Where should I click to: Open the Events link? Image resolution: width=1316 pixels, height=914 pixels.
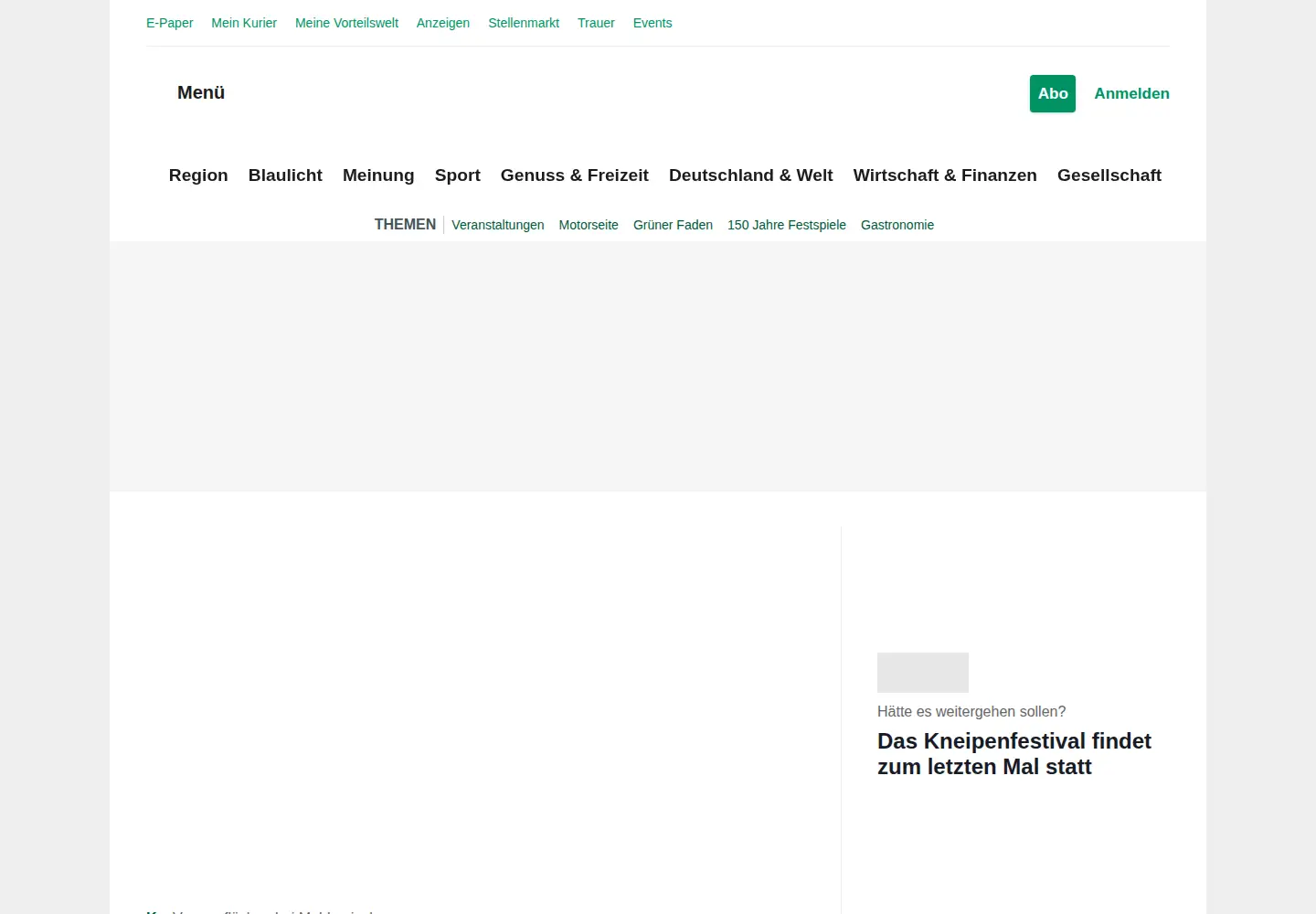click(x=653, y=23)
